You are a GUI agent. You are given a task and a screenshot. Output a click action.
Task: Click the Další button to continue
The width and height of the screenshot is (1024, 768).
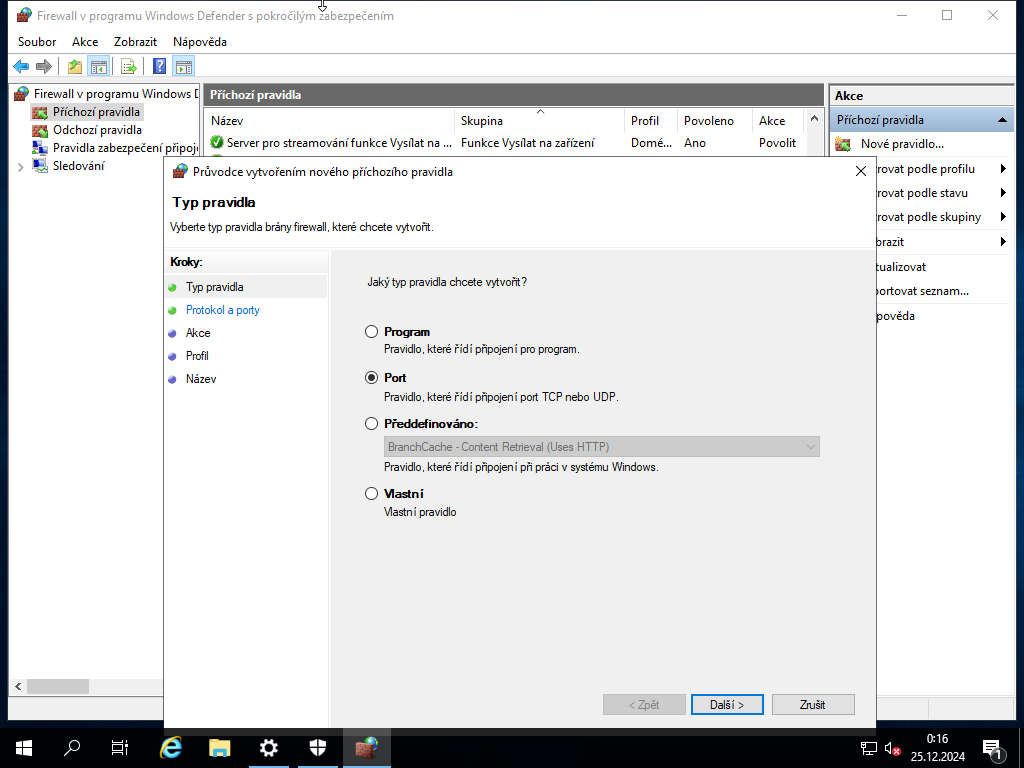pyautogui.click(x=727, y=704)
